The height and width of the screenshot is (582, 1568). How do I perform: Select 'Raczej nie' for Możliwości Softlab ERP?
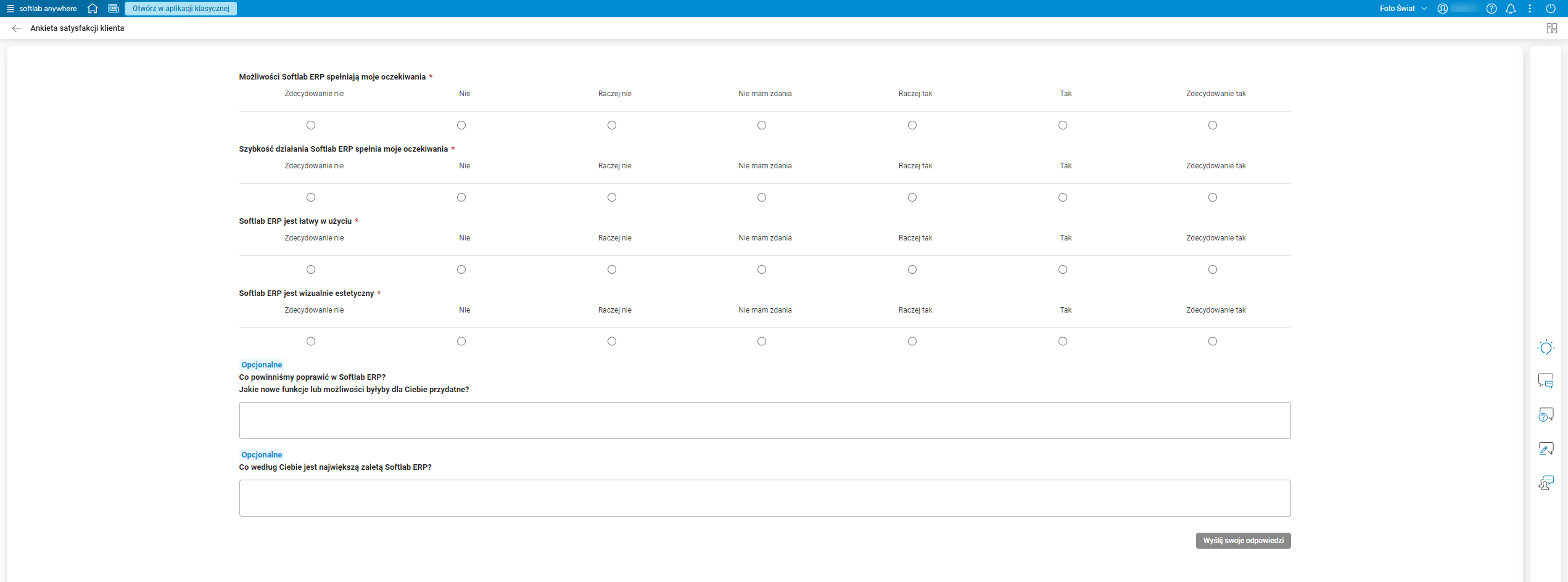tap(612, 125)
